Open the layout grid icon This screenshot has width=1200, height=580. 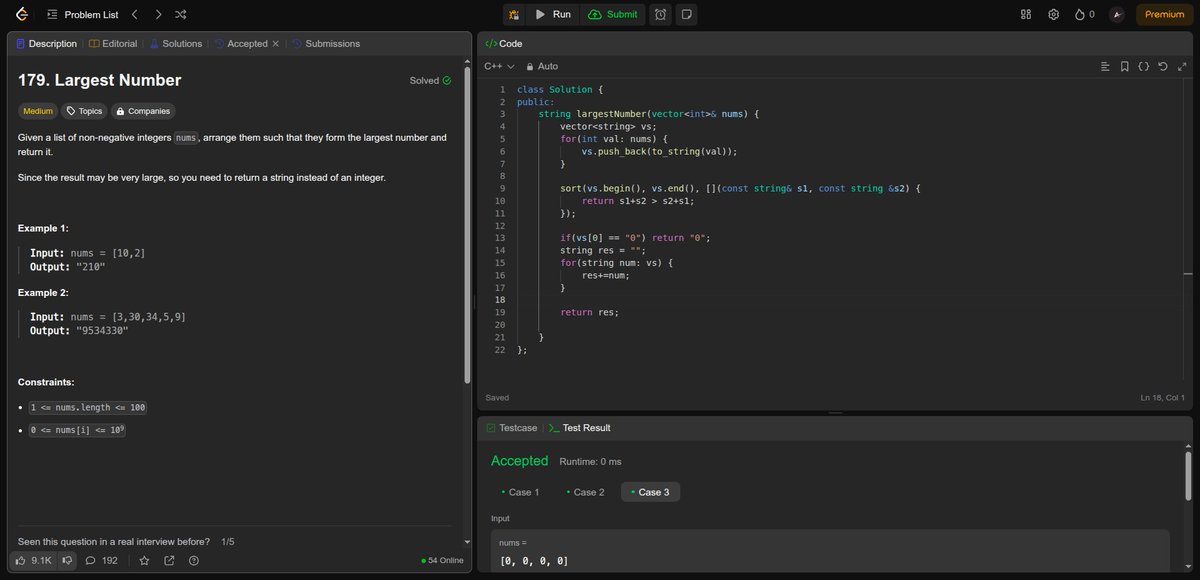pyautogui.click(x=1025, y=15)
